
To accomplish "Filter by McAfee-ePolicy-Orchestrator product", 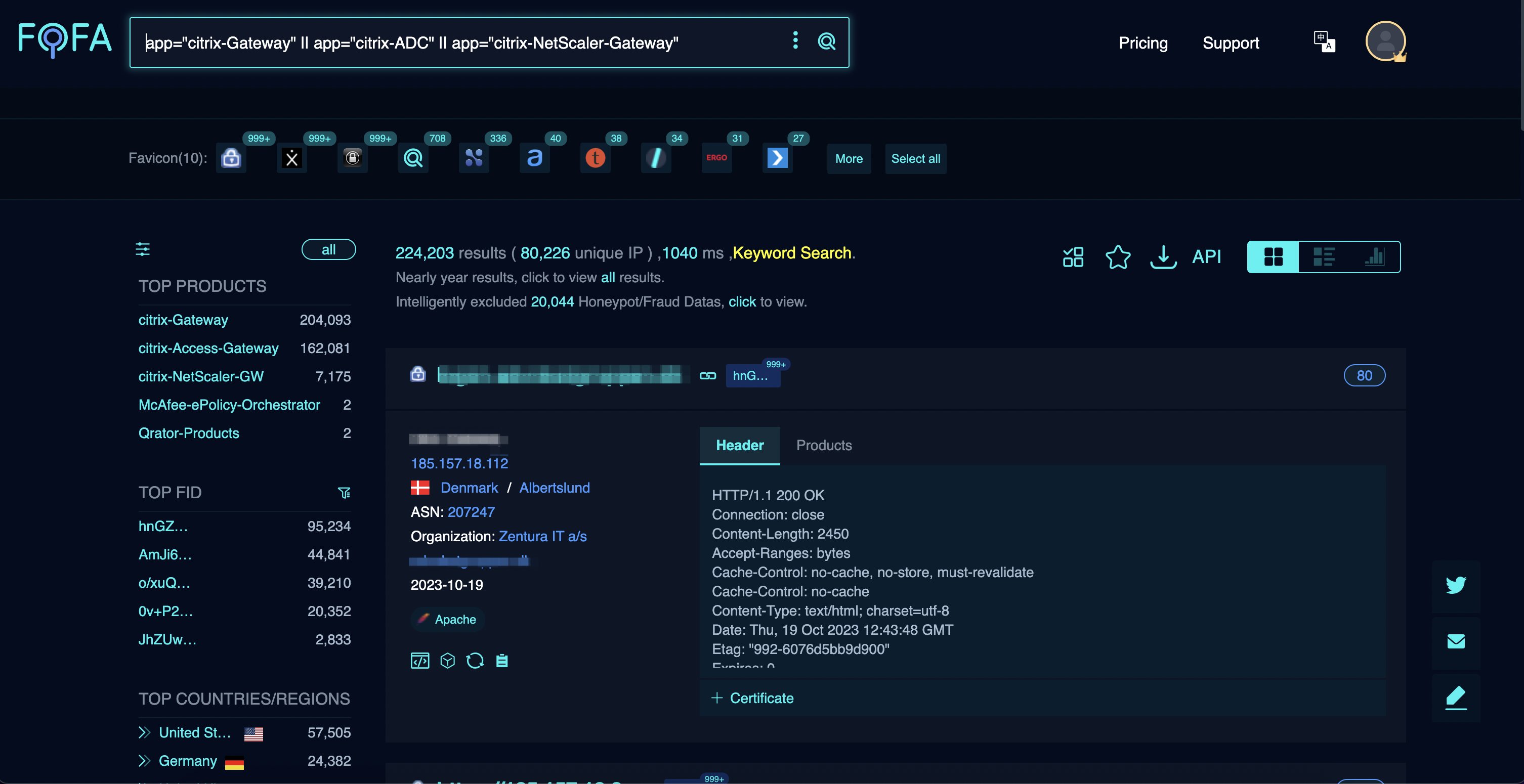I will pos(229,405).
